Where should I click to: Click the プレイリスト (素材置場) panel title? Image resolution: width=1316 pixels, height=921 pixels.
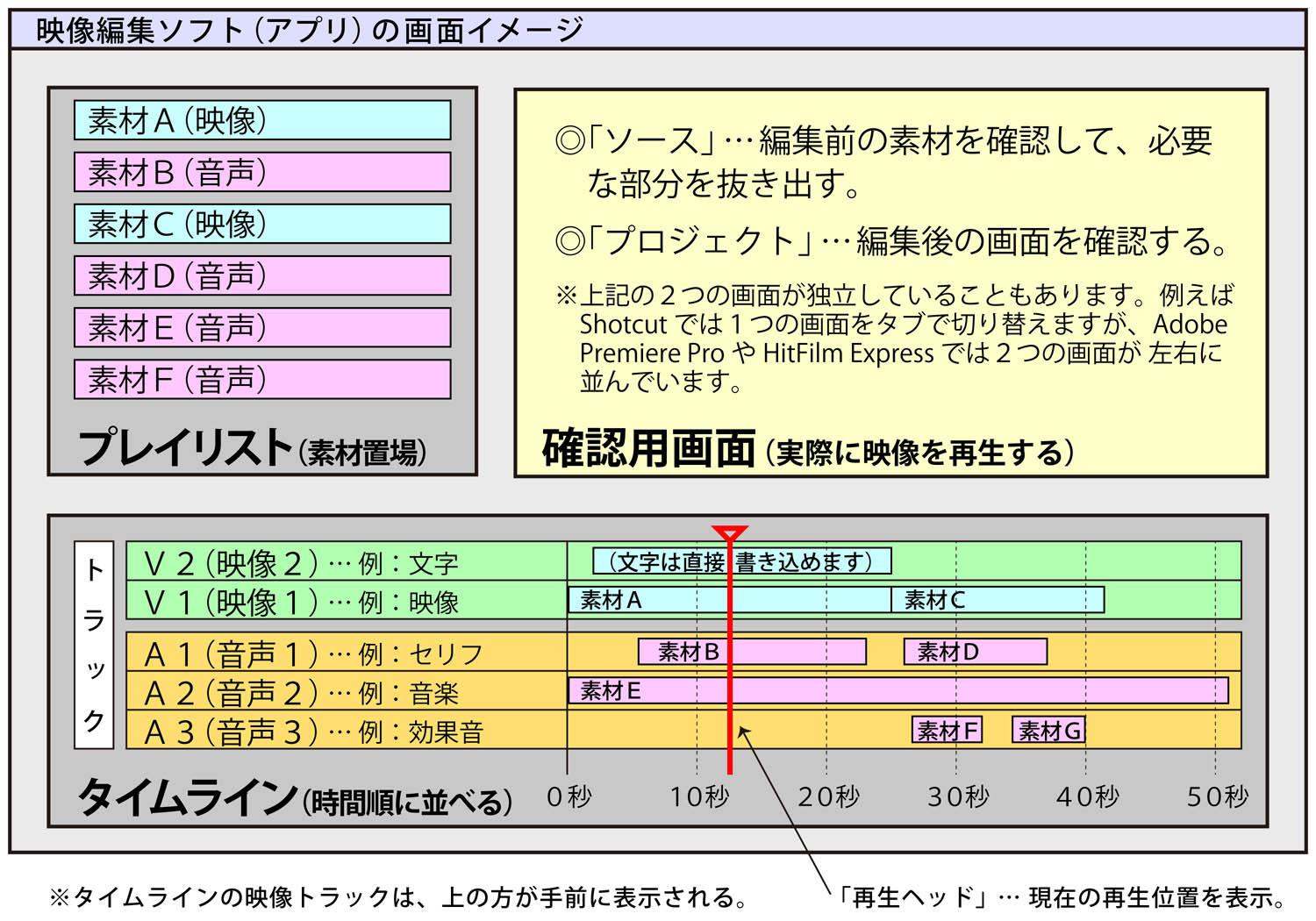click(x=253, y=447)
